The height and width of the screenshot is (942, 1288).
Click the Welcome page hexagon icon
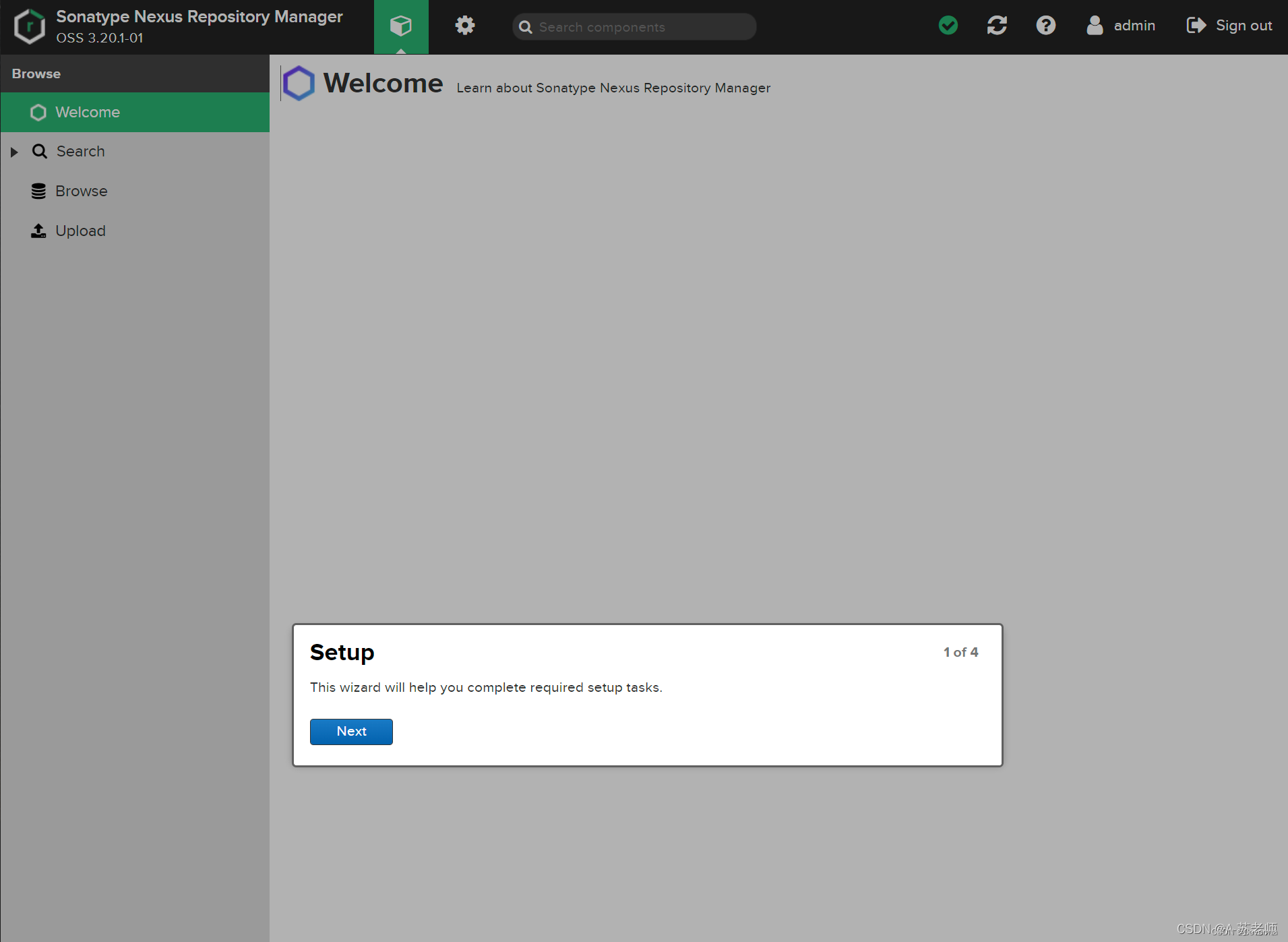(299, 83)
